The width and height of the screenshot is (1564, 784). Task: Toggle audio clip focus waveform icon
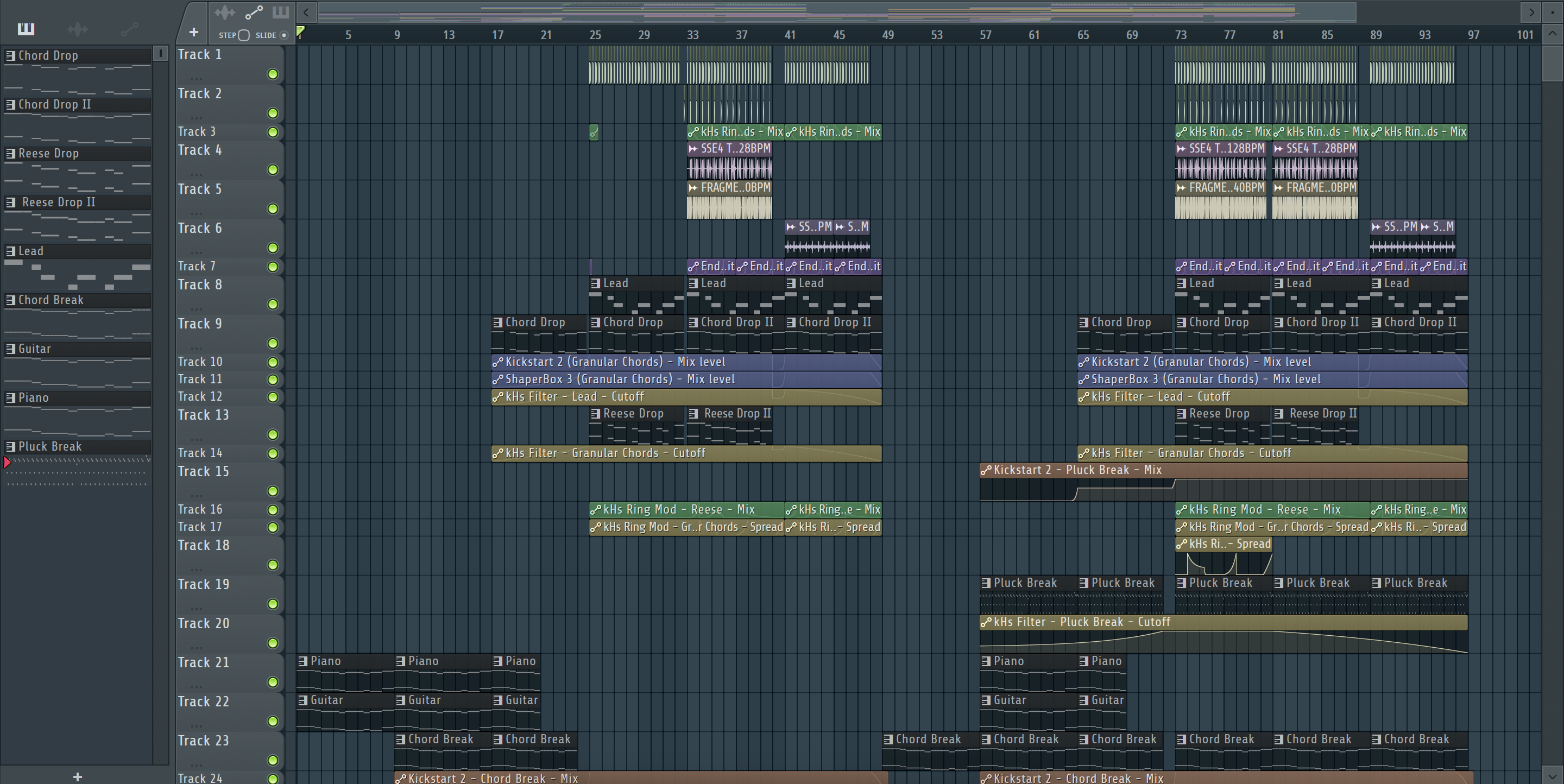tap(224, 12)
